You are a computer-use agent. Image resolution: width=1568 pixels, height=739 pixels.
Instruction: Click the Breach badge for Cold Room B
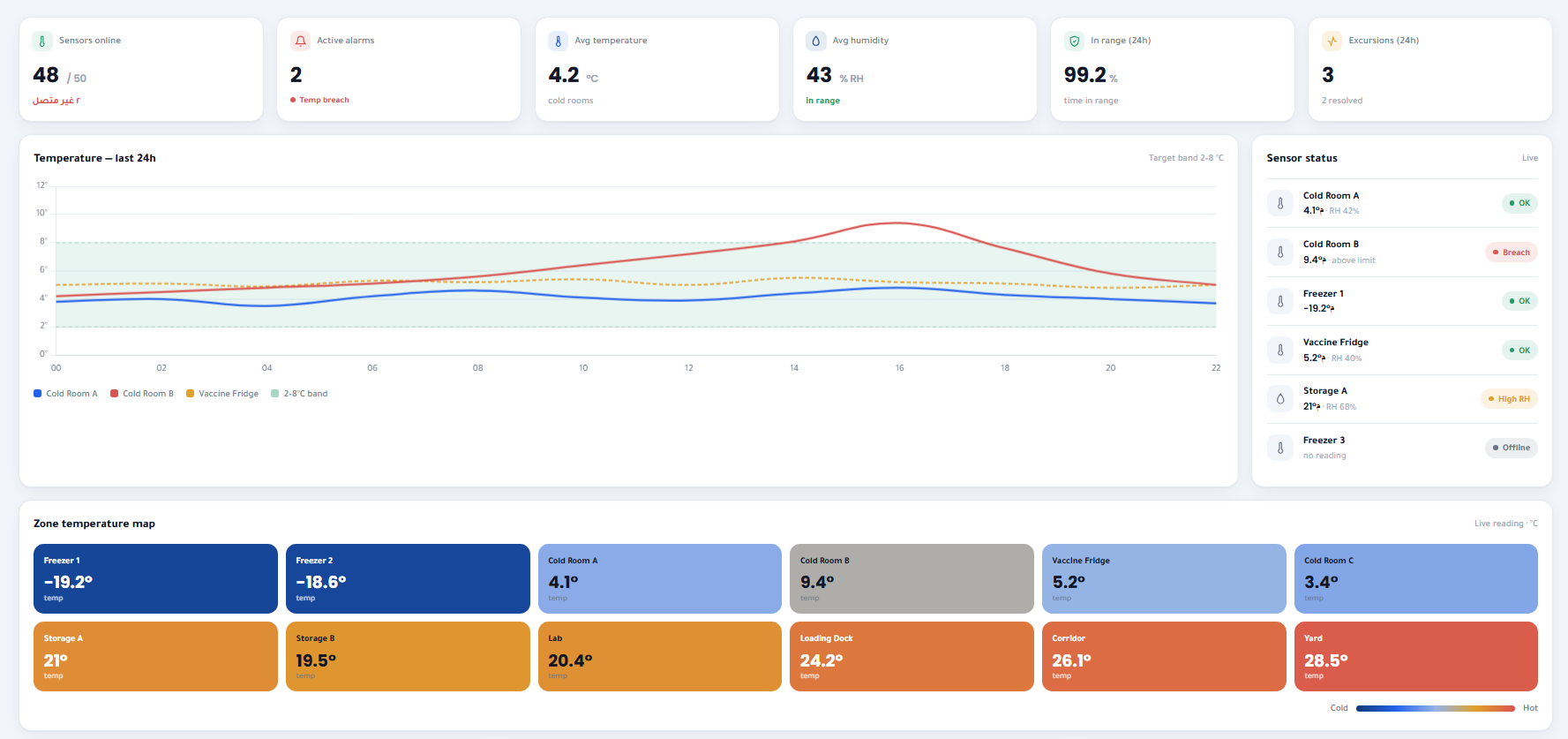(1512, 253)
